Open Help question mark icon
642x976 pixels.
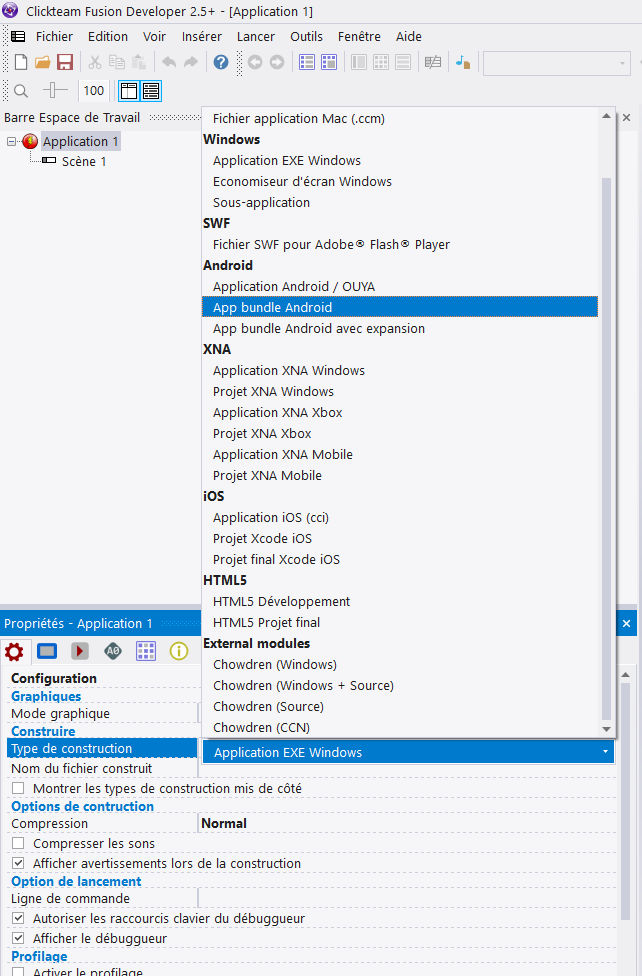point(220,62)
